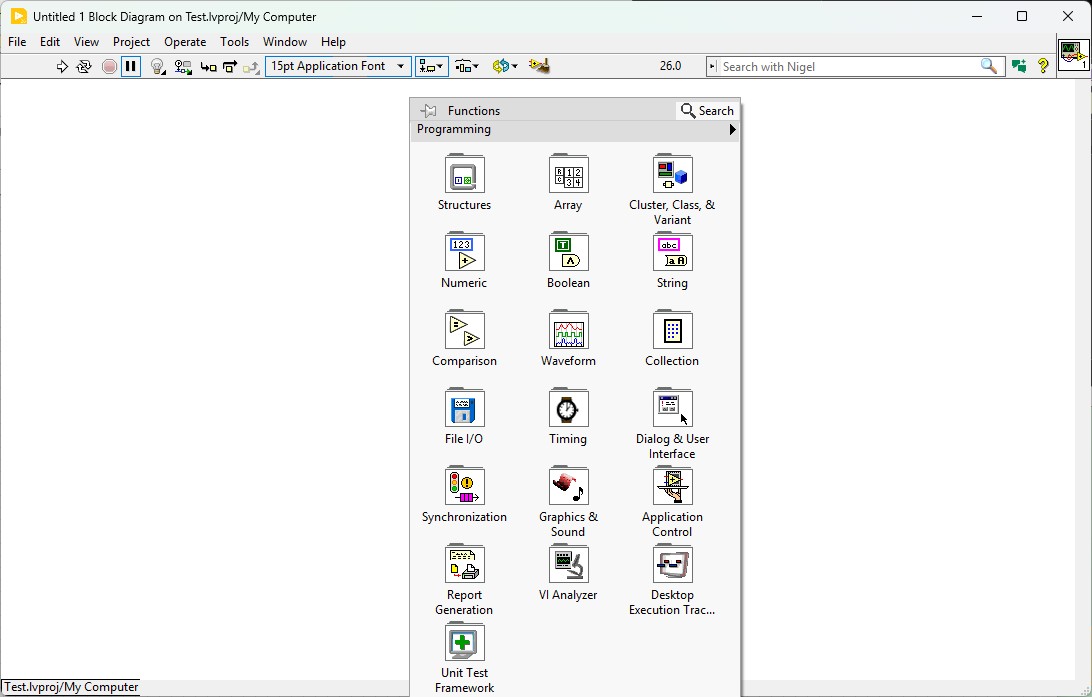Click the VI icon at top right

[1073, 55]
